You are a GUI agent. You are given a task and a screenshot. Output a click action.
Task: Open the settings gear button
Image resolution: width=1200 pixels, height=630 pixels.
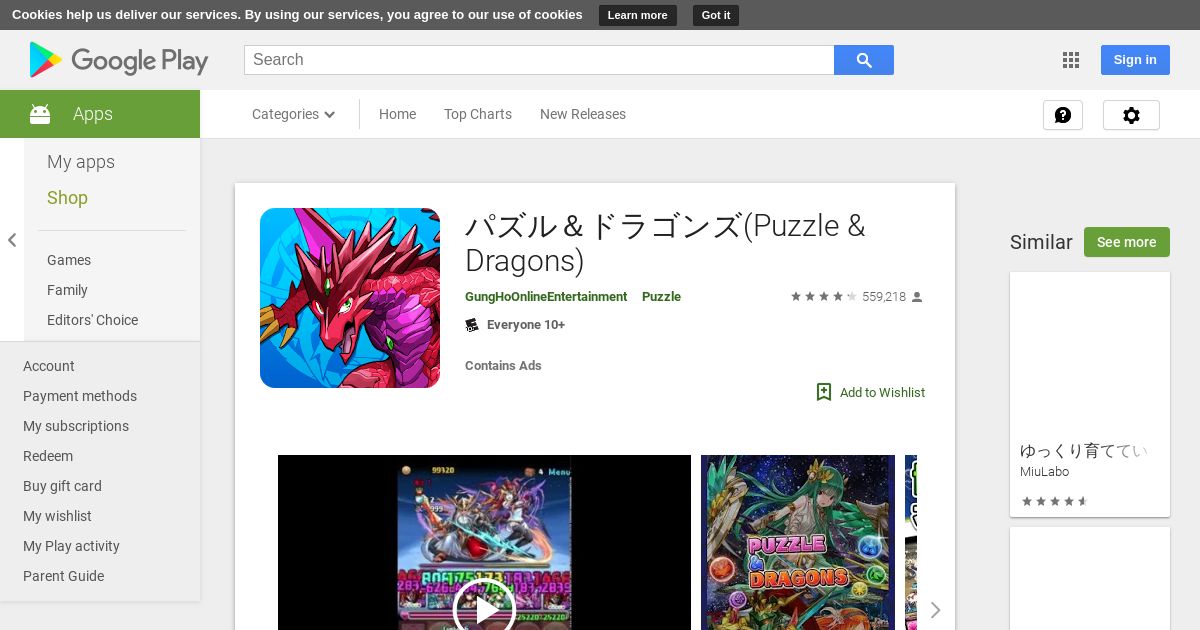1131,115
